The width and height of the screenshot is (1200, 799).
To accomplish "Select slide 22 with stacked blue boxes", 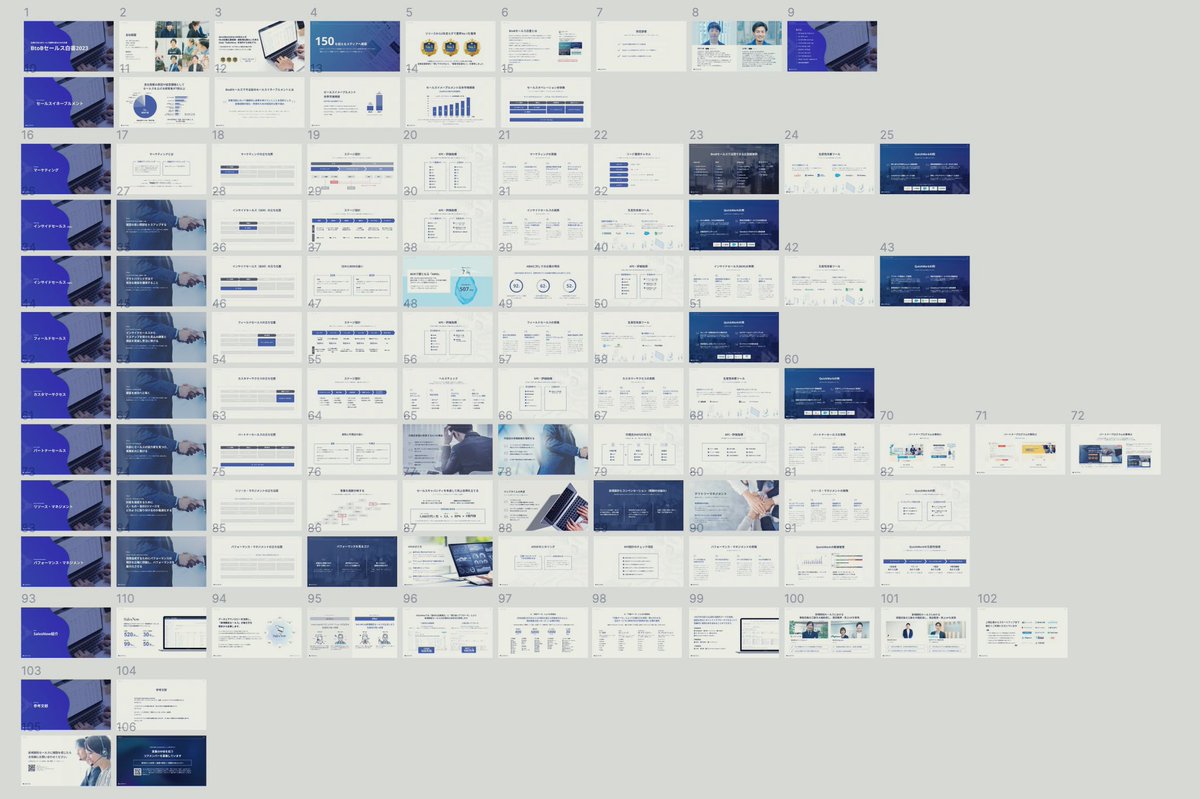I will point(640,168).
